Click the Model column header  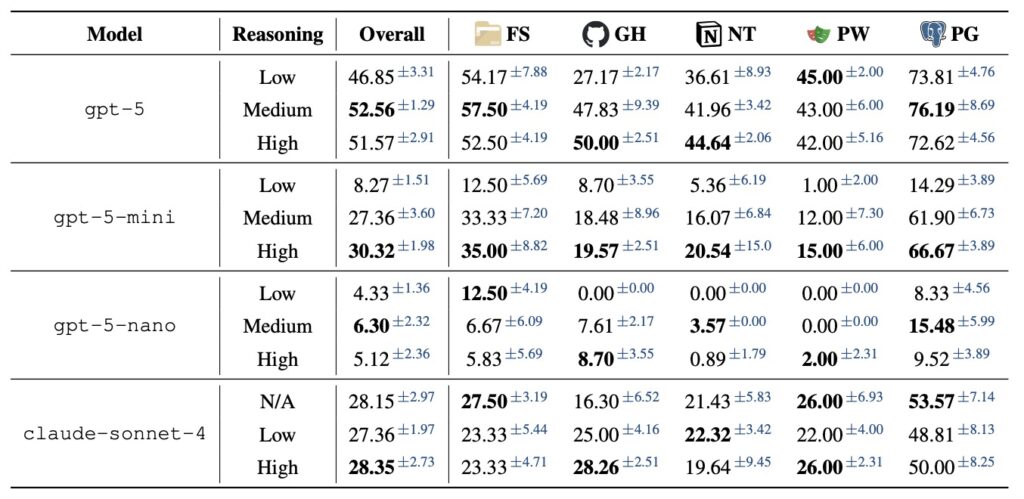[x=113, y=35]
